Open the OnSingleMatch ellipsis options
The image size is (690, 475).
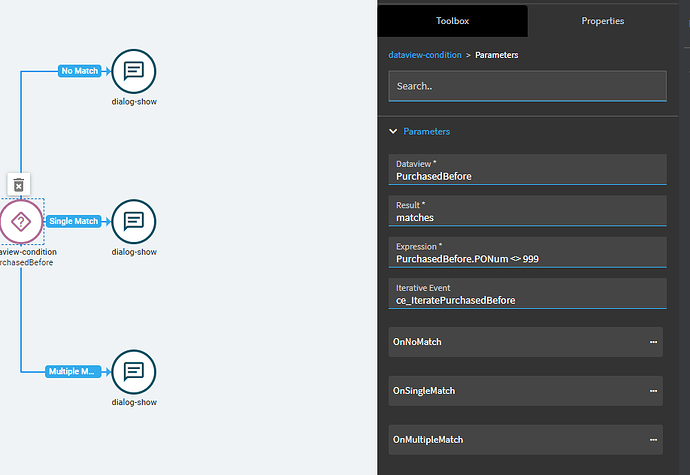pyautogui.click(x=653, y=391)
